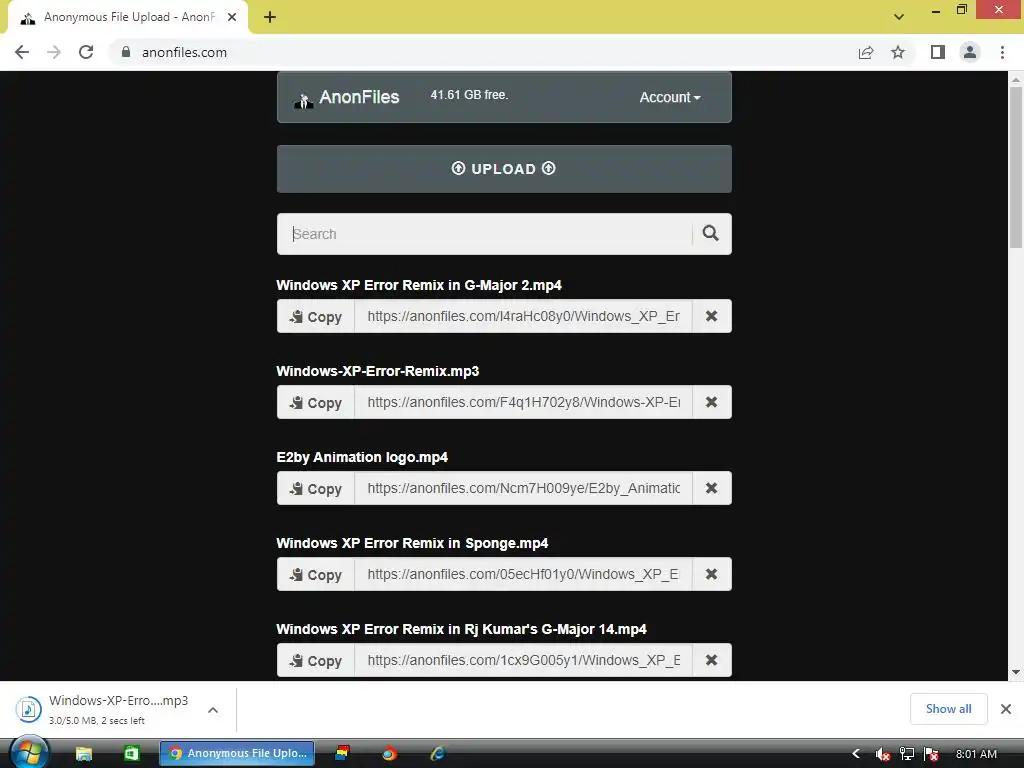Click the address bar URL anonfiles.com
The width and height of the screenshot is (1024, 768).
pyautogui.click(x=184, y=52)
